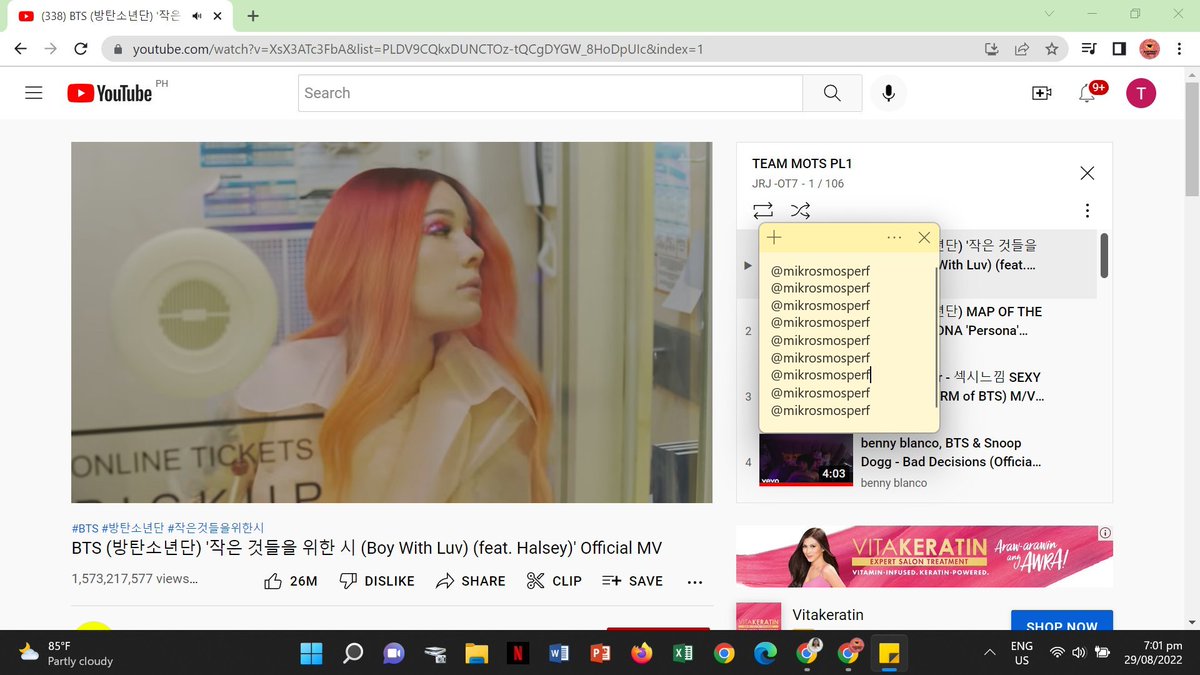Viewport: 1200px width, 675px height.
Task: Open the Windows Start menu
Action: tap(311, 653)
